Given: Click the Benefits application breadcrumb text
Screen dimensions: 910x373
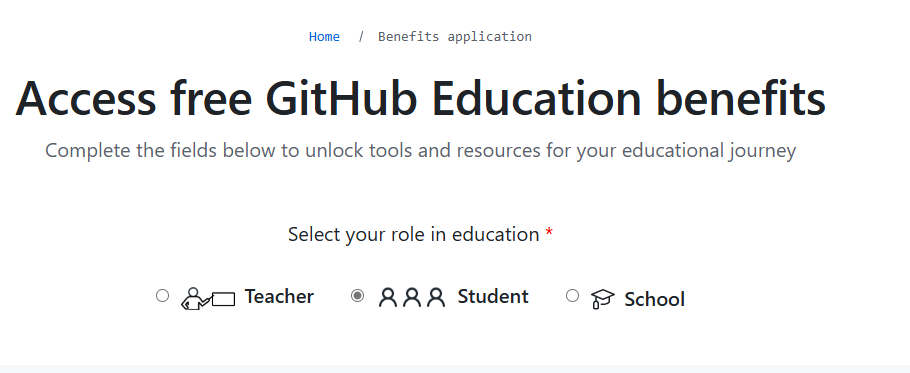Looking at the screenshot, I should [x=454, y=37].
